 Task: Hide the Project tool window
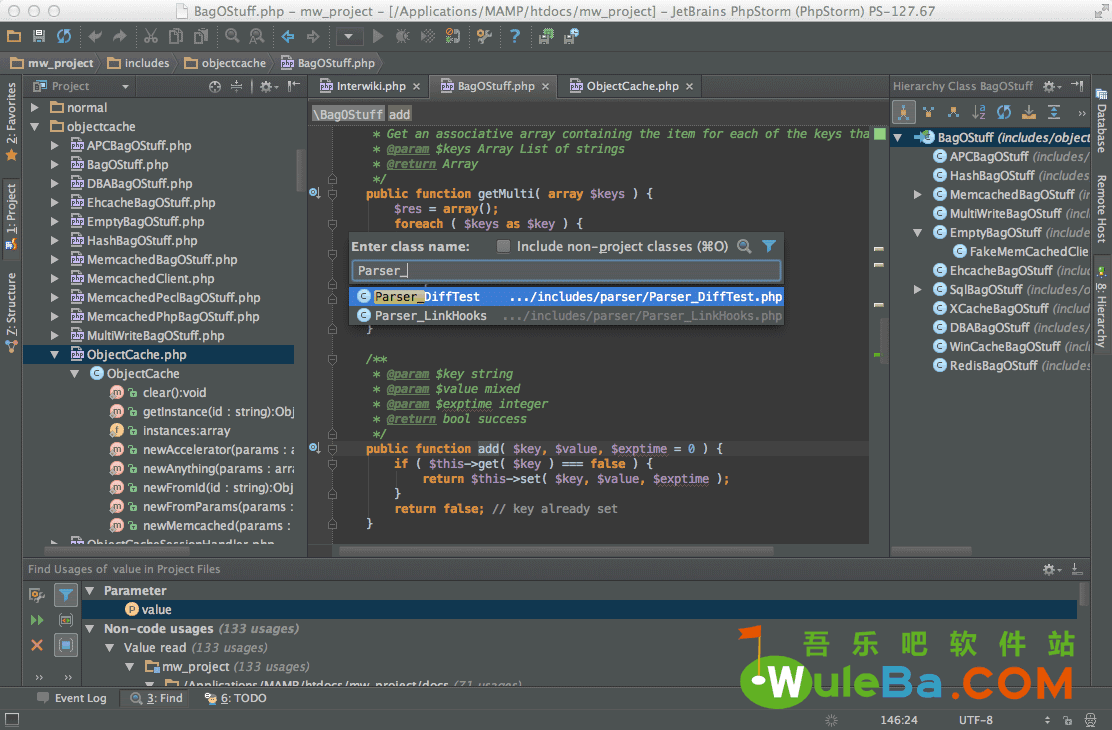[x=294, y=86]
